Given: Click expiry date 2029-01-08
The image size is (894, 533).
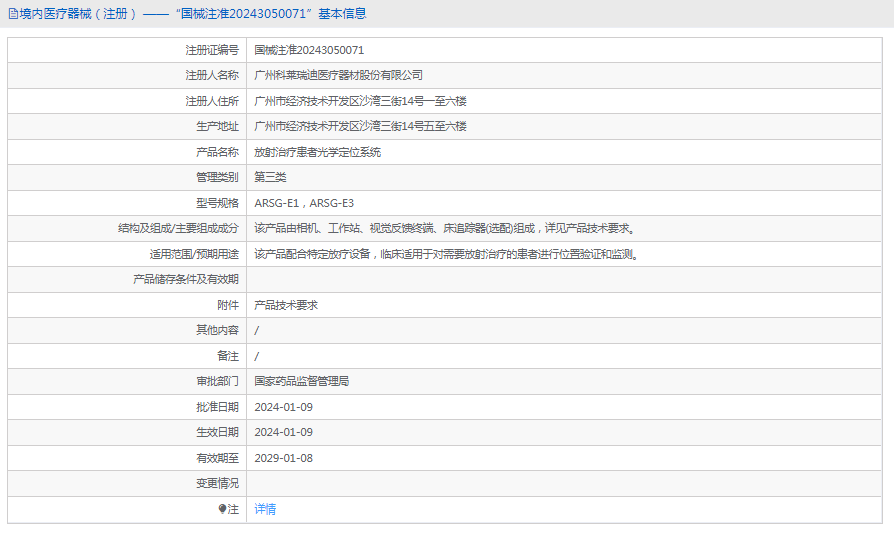Looking at the screenshot, I should click(283, 458).
